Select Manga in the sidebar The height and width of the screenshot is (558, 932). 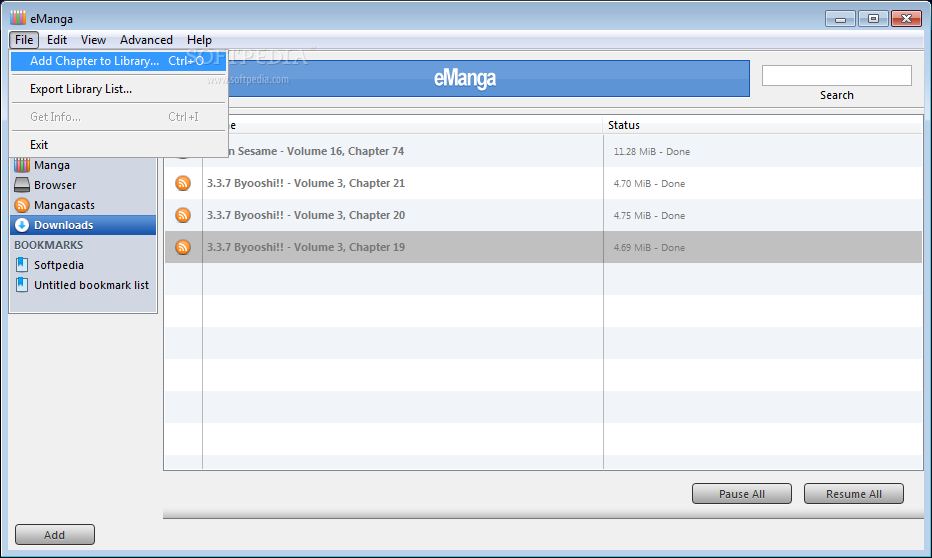point(83,165)
